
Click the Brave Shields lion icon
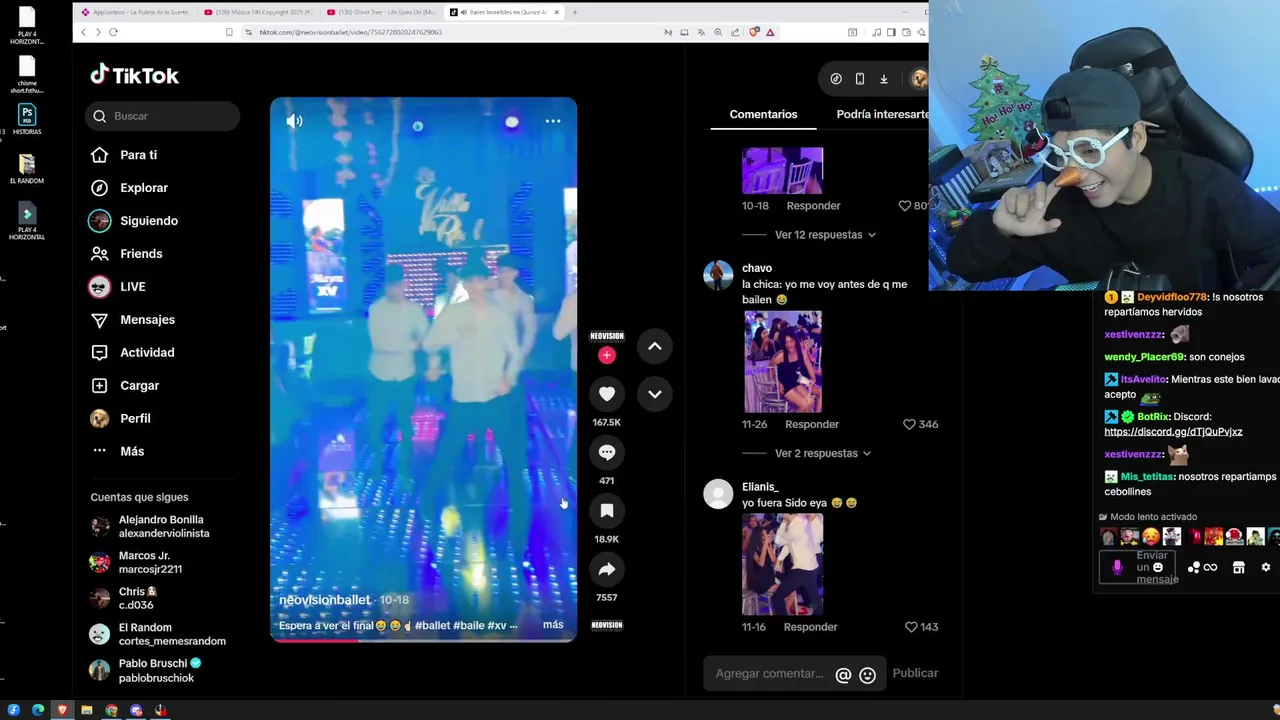[755, 32]
